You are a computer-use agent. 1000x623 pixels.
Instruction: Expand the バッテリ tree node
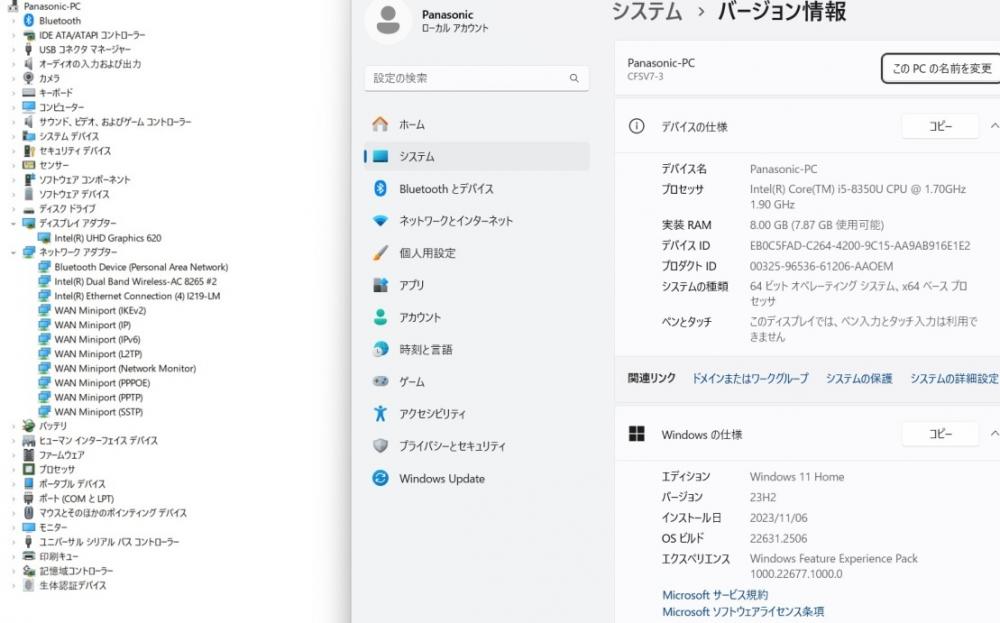tap(13, 425)
